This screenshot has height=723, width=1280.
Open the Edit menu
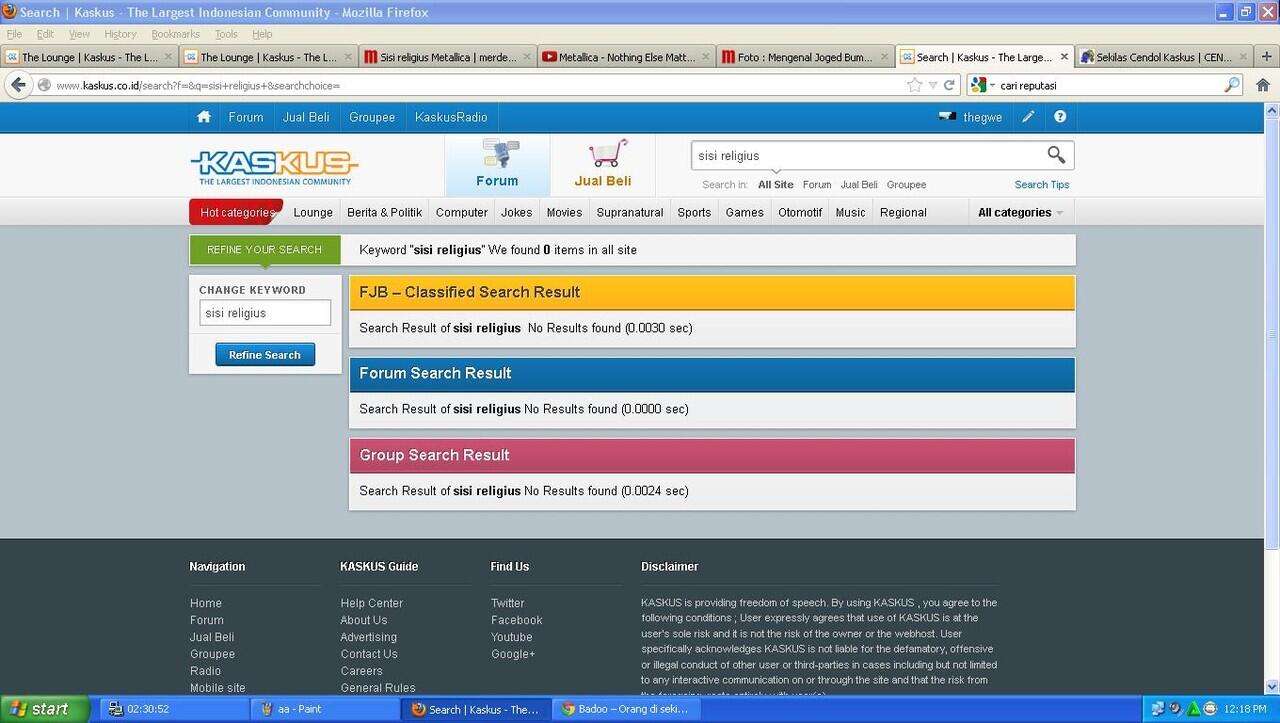coord(45,34)
